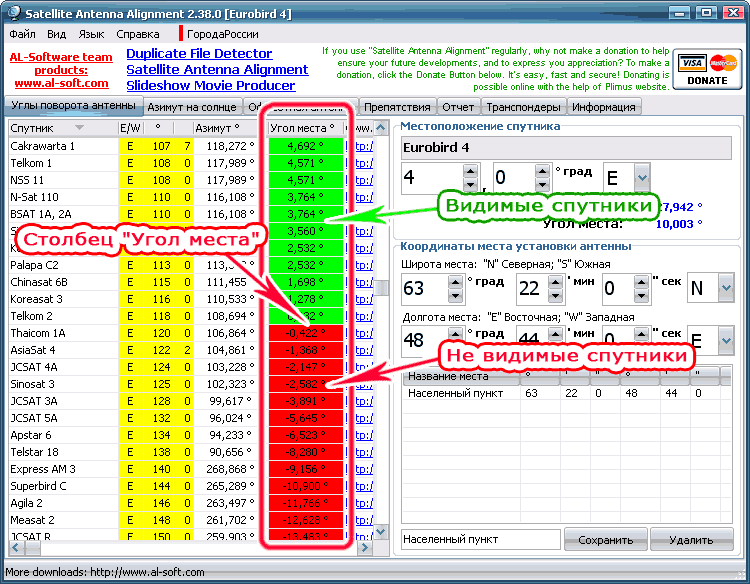The width and height of the screenshot is (750, 584).
Task: Open the Slideshow Movie Producer link
Action: (x=210, y=86)
